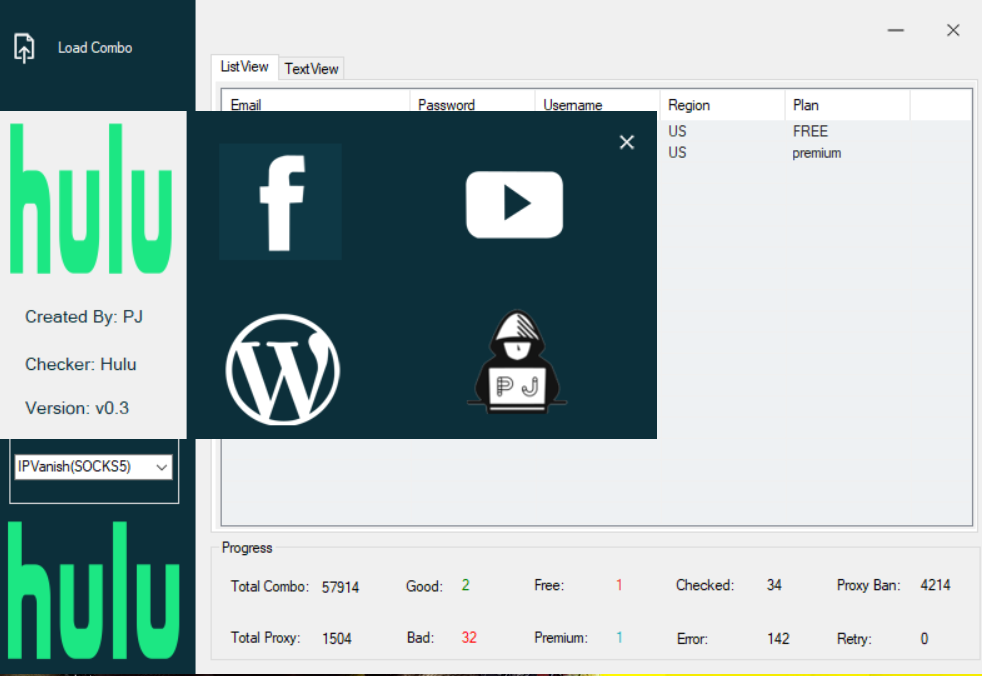Open the Facebook icon link
The height and width of the screenshot is (676, 982).
pos(281,202)
